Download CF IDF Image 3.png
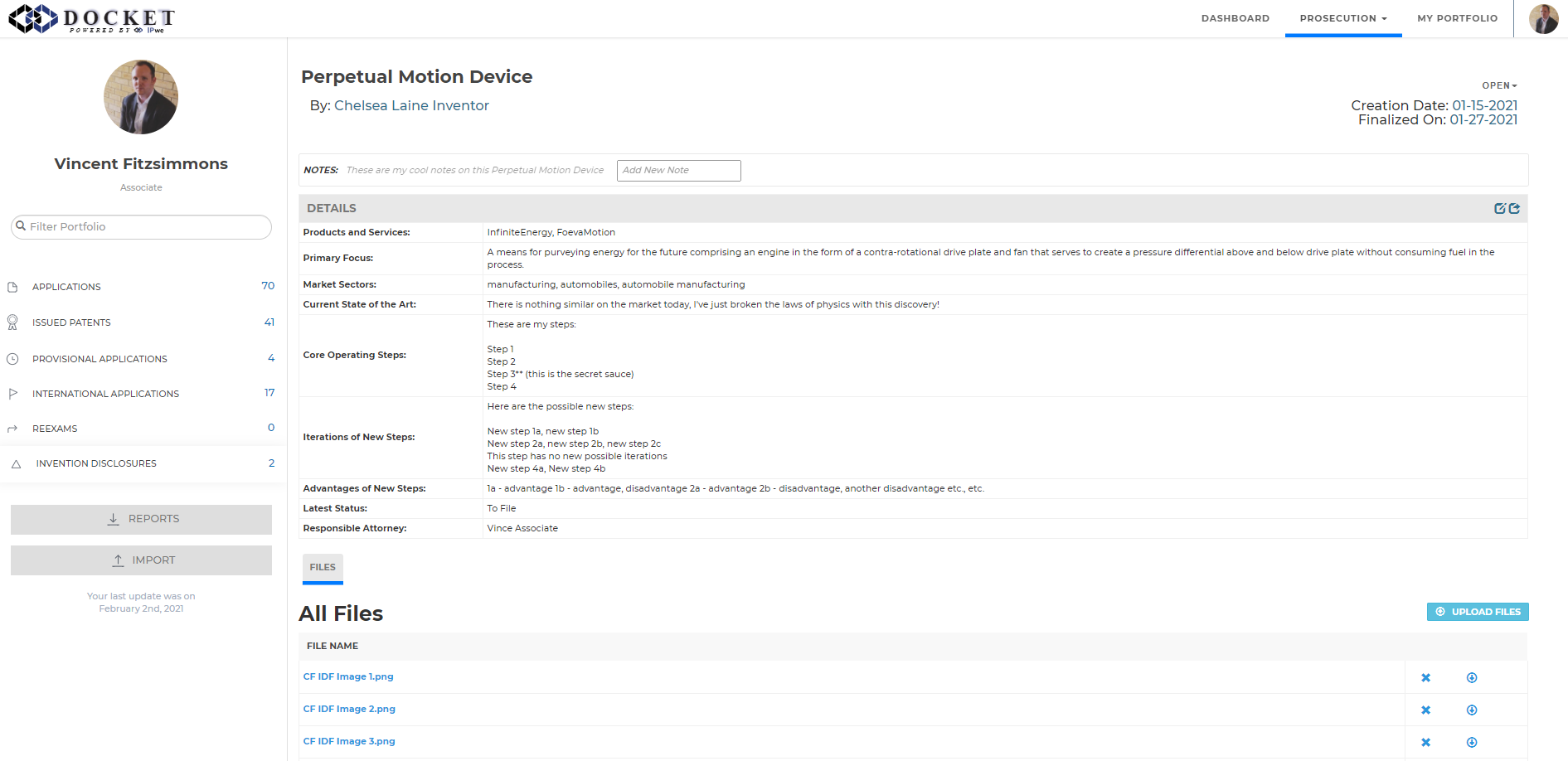Image resolution: width=1568 pixels, height=761 pixels. 1472,743
